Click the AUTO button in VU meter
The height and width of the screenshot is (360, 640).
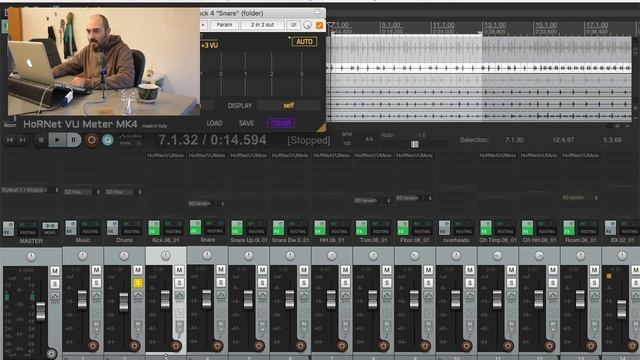tap(304, 42)
